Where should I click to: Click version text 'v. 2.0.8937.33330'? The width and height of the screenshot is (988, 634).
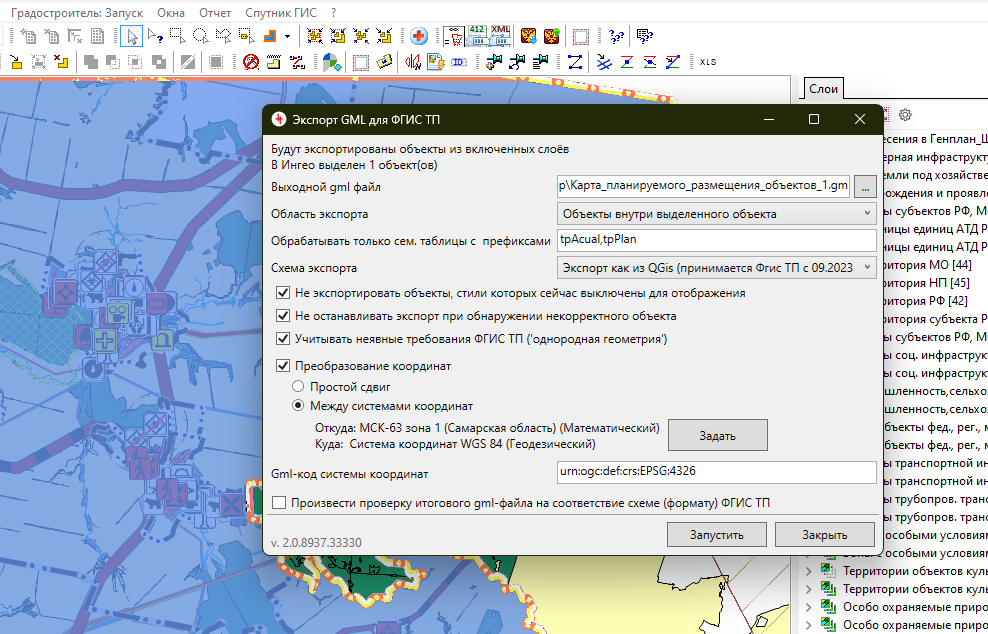(316, 543)
